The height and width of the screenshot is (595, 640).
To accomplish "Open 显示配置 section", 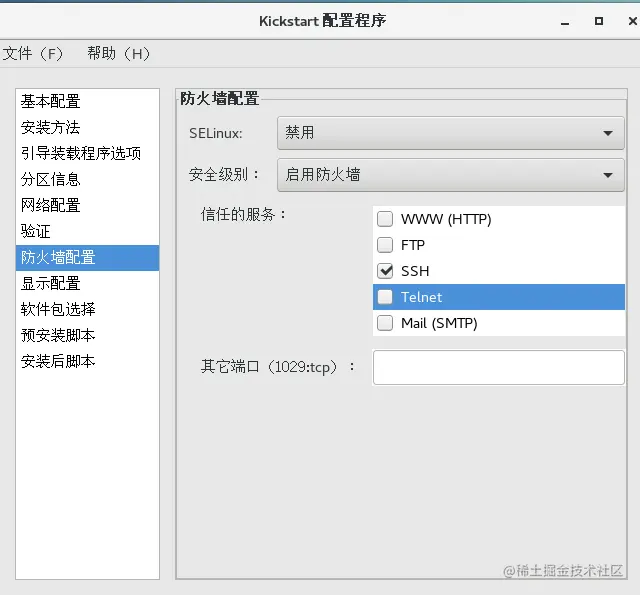I will 87,284.
